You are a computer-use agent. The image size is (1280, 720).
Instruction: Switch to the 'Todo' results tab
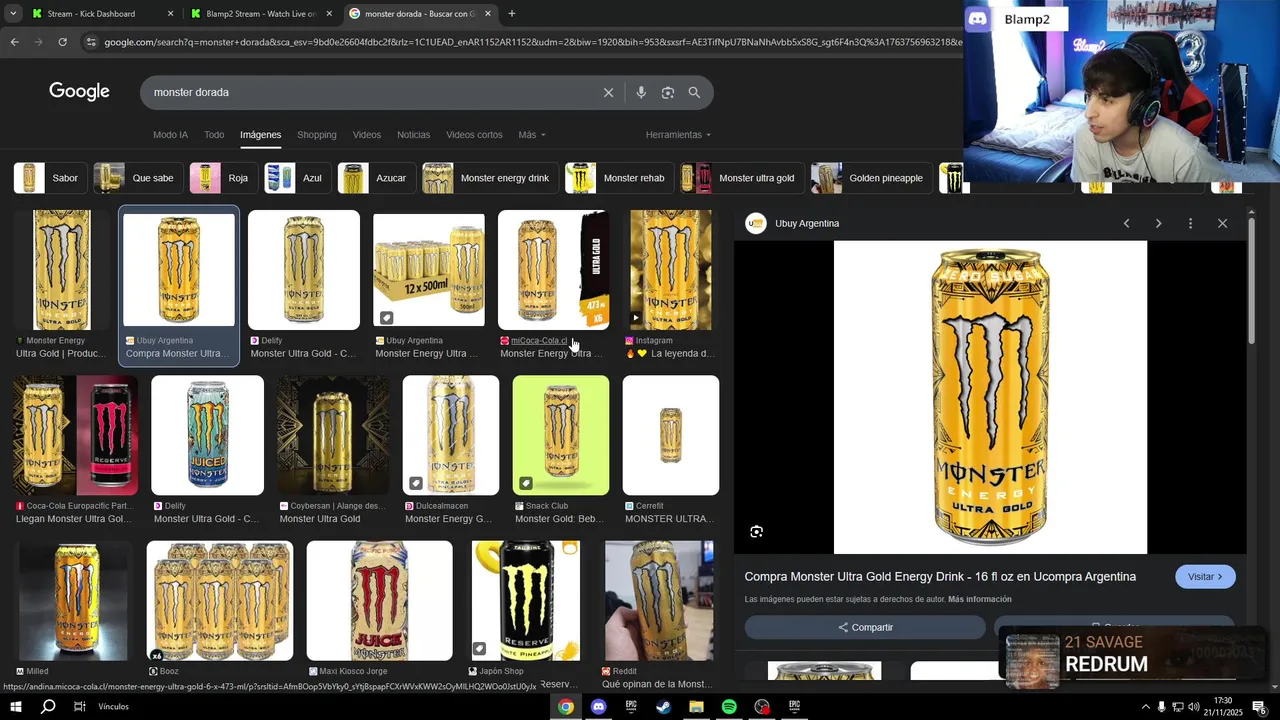coord(214,135)
